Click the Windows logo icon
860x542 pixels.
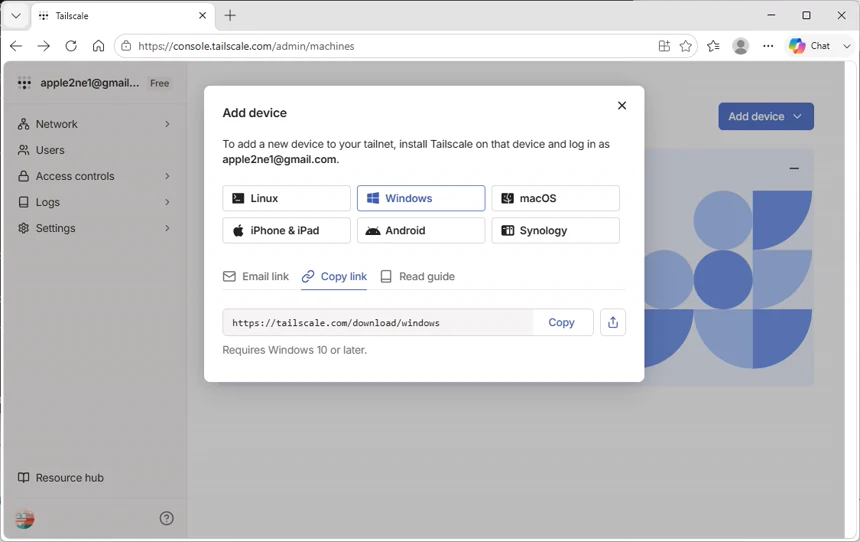click(x=373, y=198)
